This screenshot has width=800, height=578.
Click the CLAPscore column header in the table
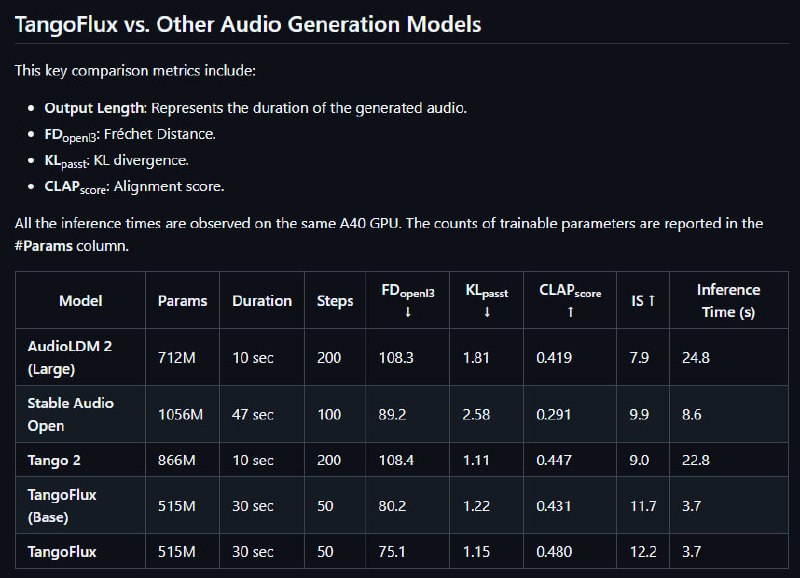pos(570,300)
